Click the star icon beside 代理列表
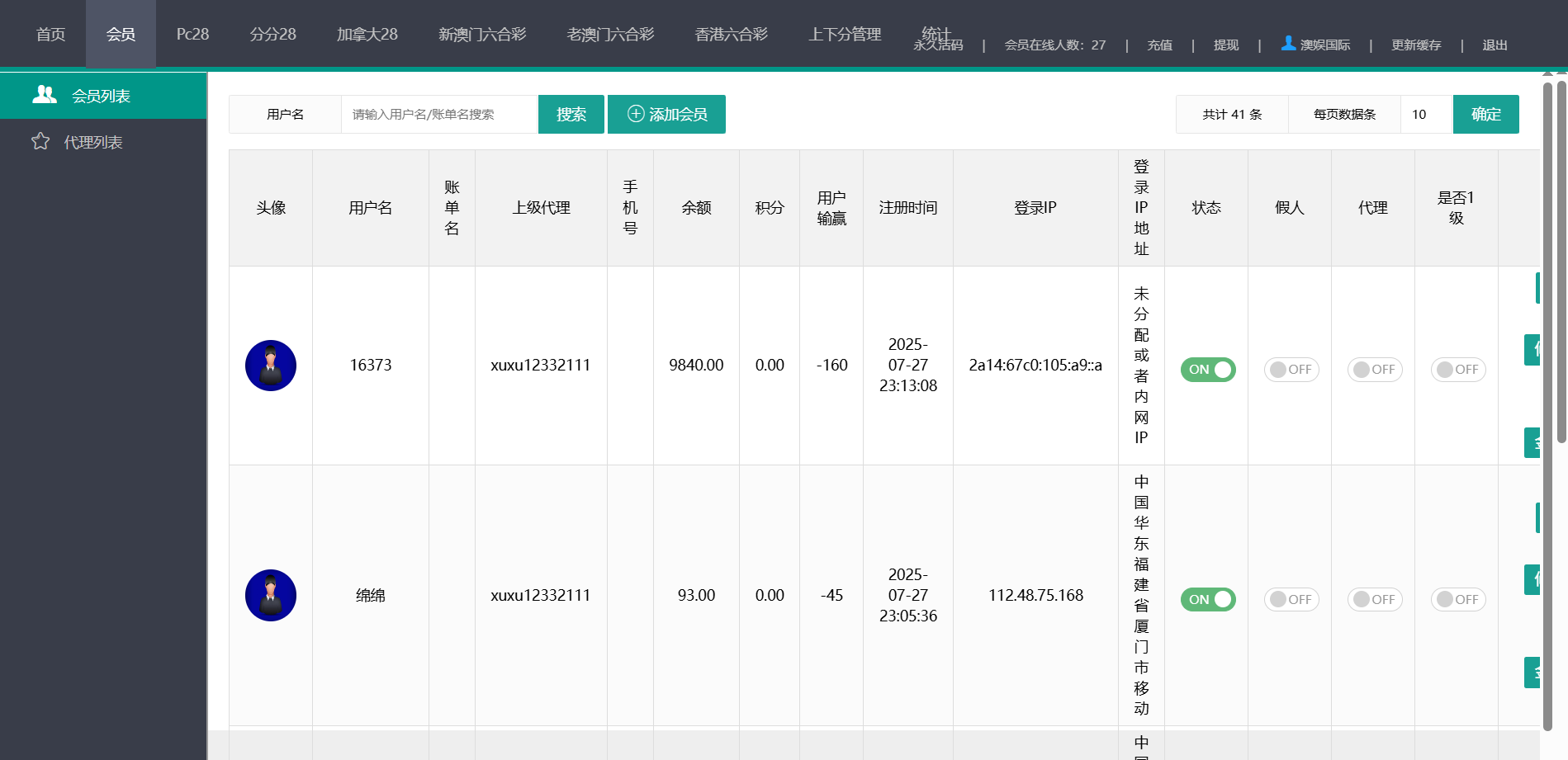 (40, 142)
